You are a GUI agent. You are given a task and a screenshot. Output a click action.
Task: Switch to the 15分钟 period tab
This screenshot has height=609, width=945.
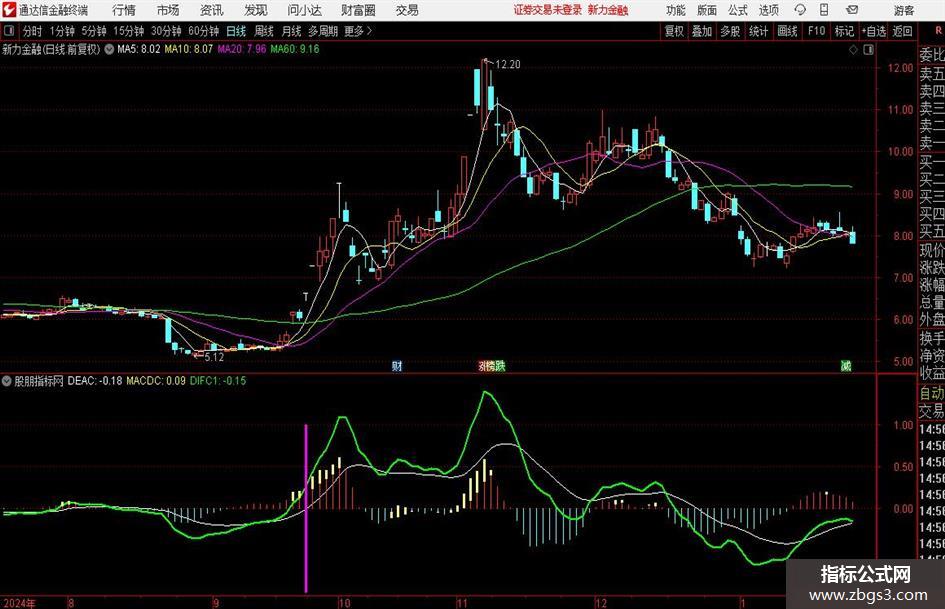pyautogui.click(x=128, y=31)
